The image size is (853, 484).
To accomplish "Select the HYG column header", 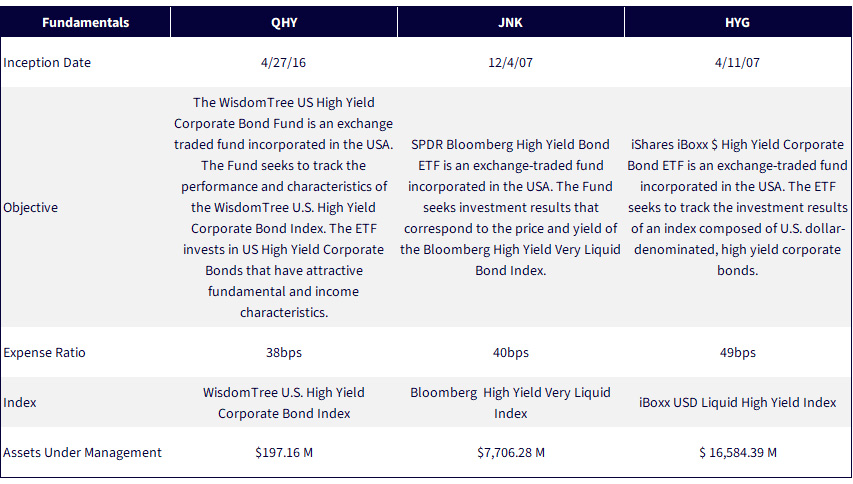I will point(737,22).
